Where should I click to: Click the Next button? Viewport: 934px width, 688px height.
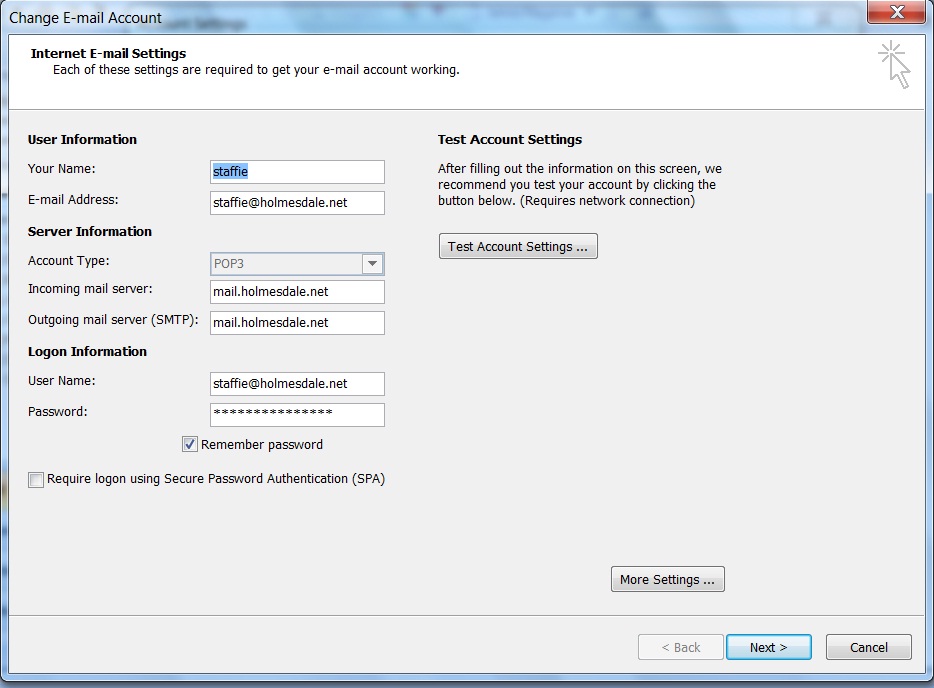(768, 647)
